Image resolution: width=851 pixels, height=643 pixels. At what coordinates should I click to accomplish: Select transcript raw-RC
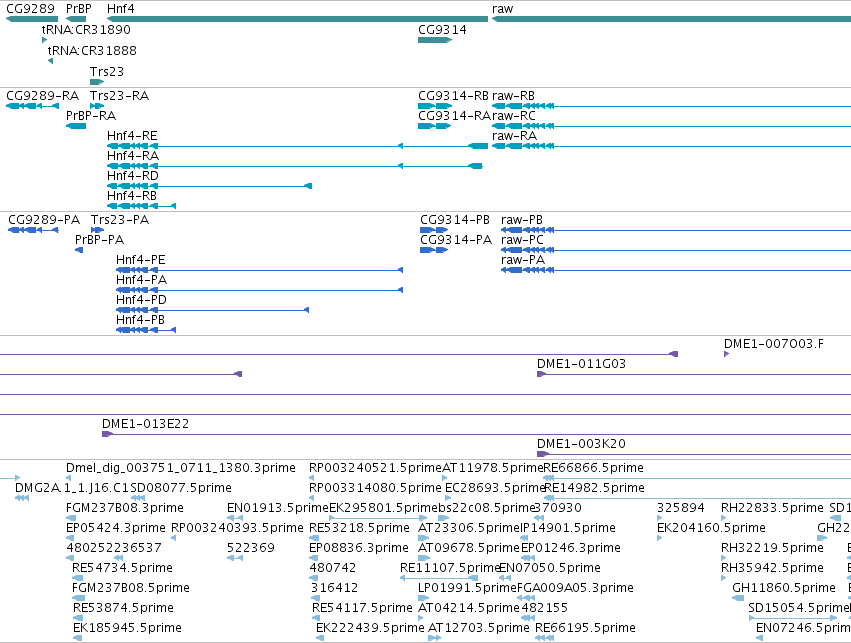[x=671, y=126]
